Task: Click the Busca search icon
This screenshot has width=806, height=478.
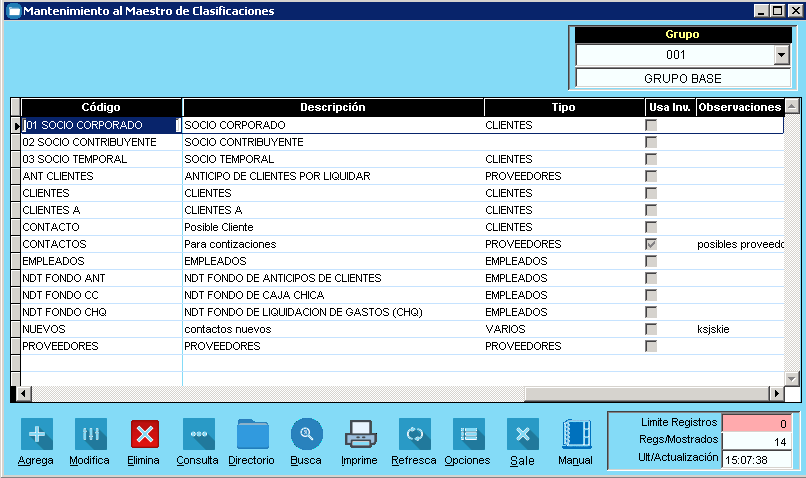Action: 306,434
